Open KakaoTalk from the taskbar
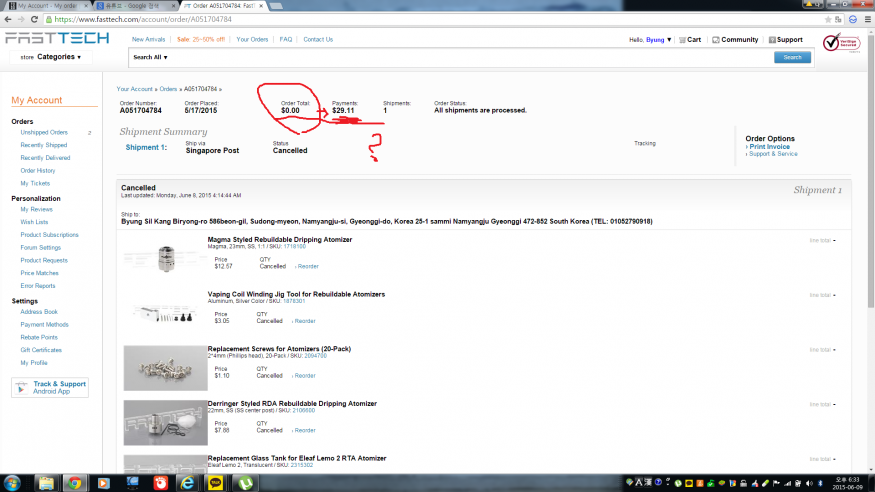The width and height of the screenshot is (875, 492). [x=215, y=483]
